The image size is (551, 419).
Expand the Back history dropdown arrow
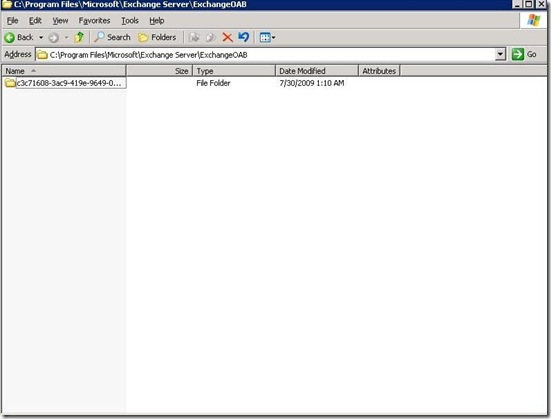click(x=41, y=38)
